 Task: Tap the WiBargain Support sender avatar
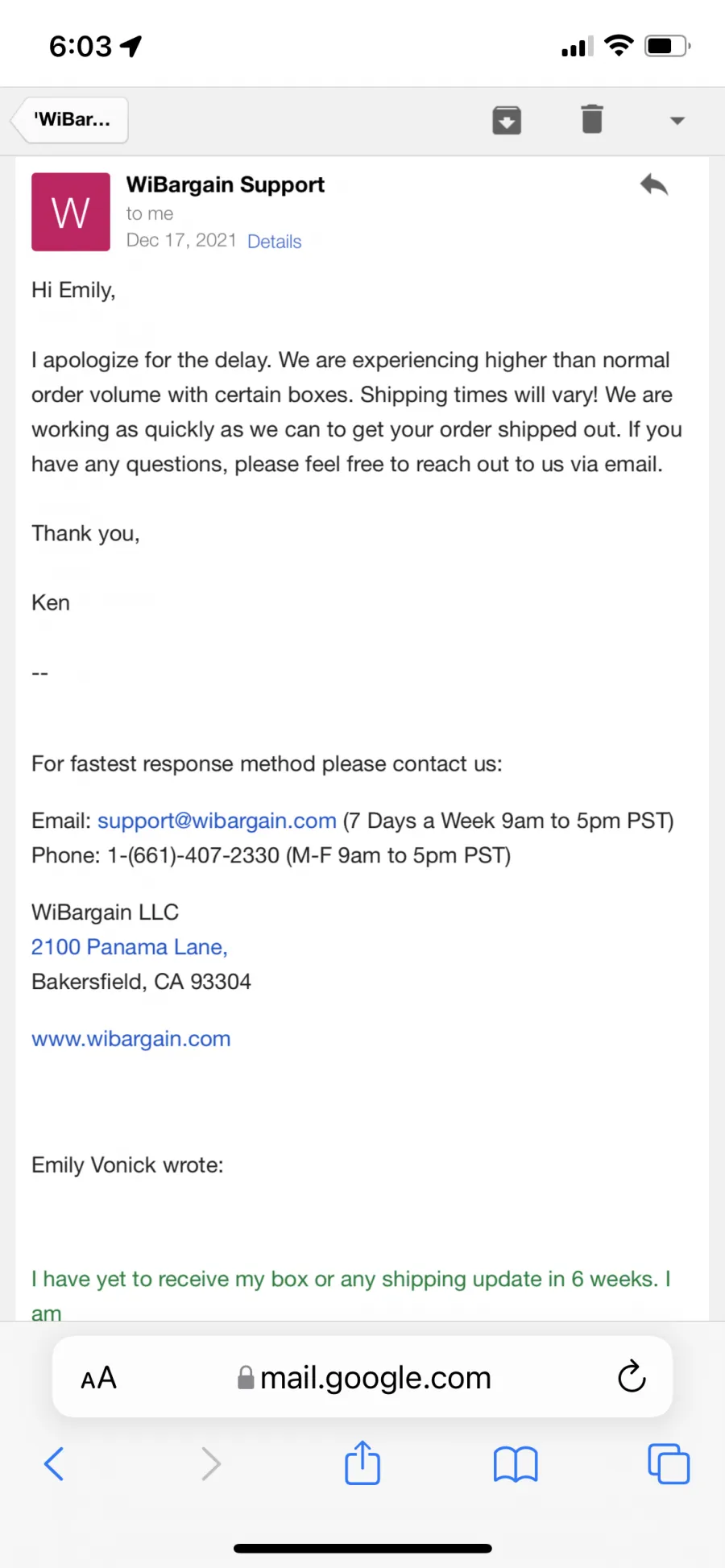(x=71, y=212)
